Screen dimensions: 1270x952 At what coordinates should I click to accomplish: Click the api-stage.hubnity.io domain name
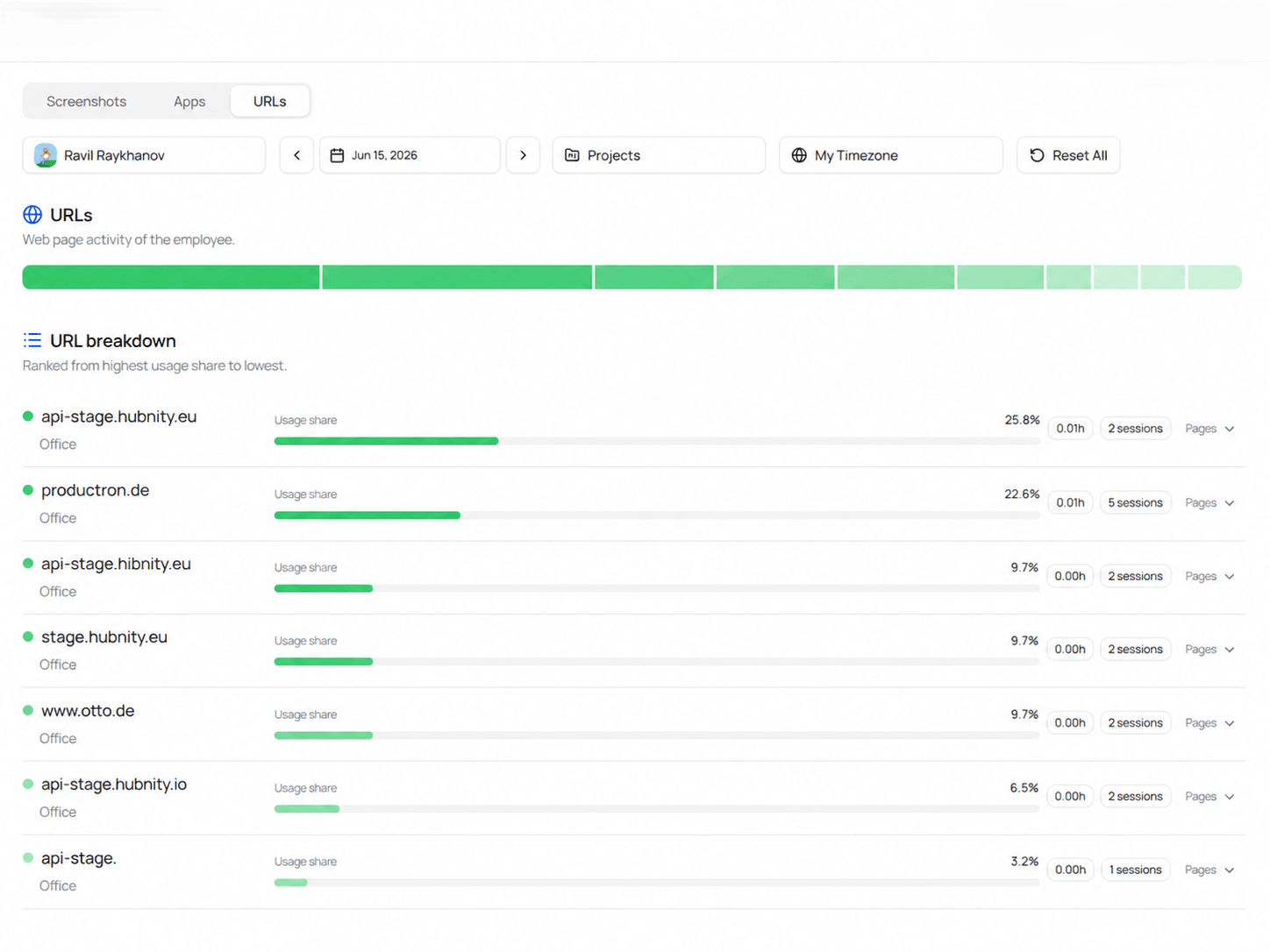coord(114,785)
